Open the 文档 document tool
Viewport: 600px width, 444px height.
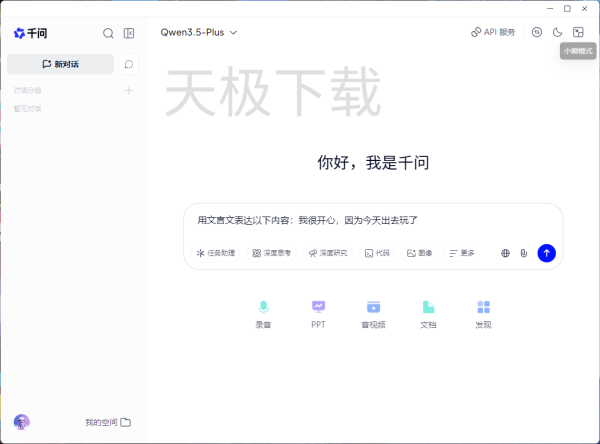pyautogui.click(x=428, y=314)
